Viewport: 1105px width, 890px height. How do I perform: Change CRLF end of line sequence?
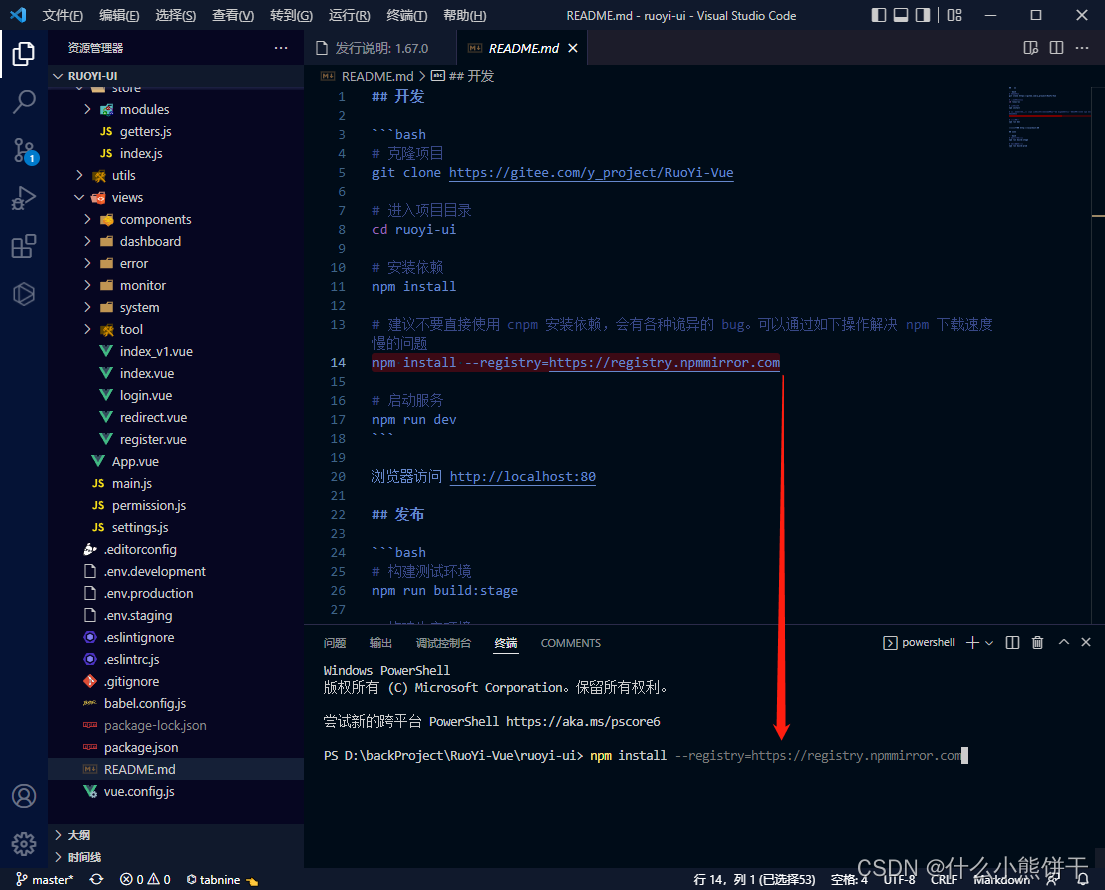pyautogui.click(x=944, y=879)
